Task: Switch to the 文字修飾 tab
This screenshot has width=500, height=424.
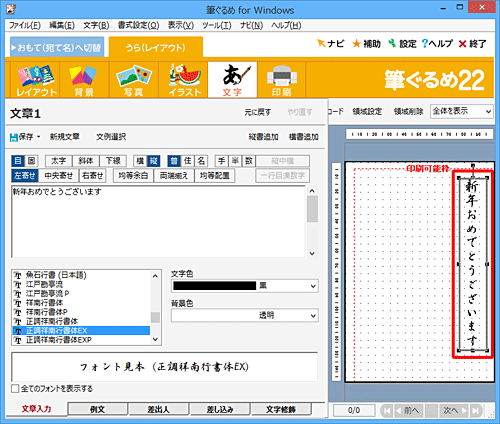Action: pos(281,409)
